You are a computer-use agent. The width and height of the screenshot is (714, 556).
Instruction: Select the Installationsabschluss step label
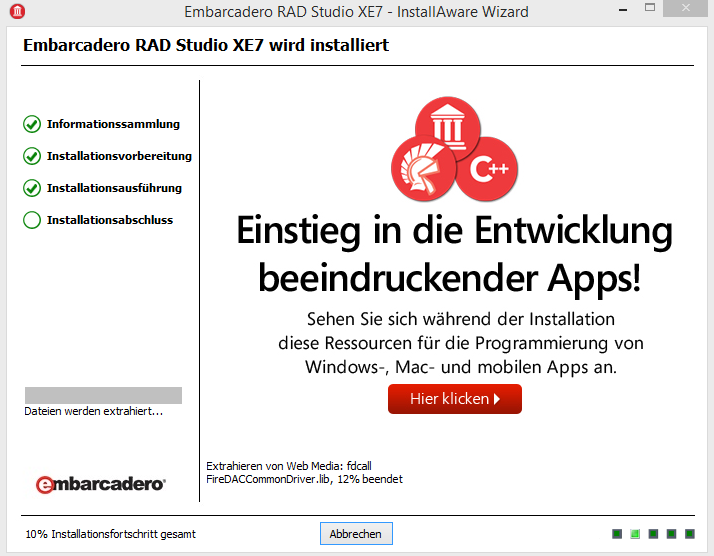pyautogui.click(x=110, y=220)
